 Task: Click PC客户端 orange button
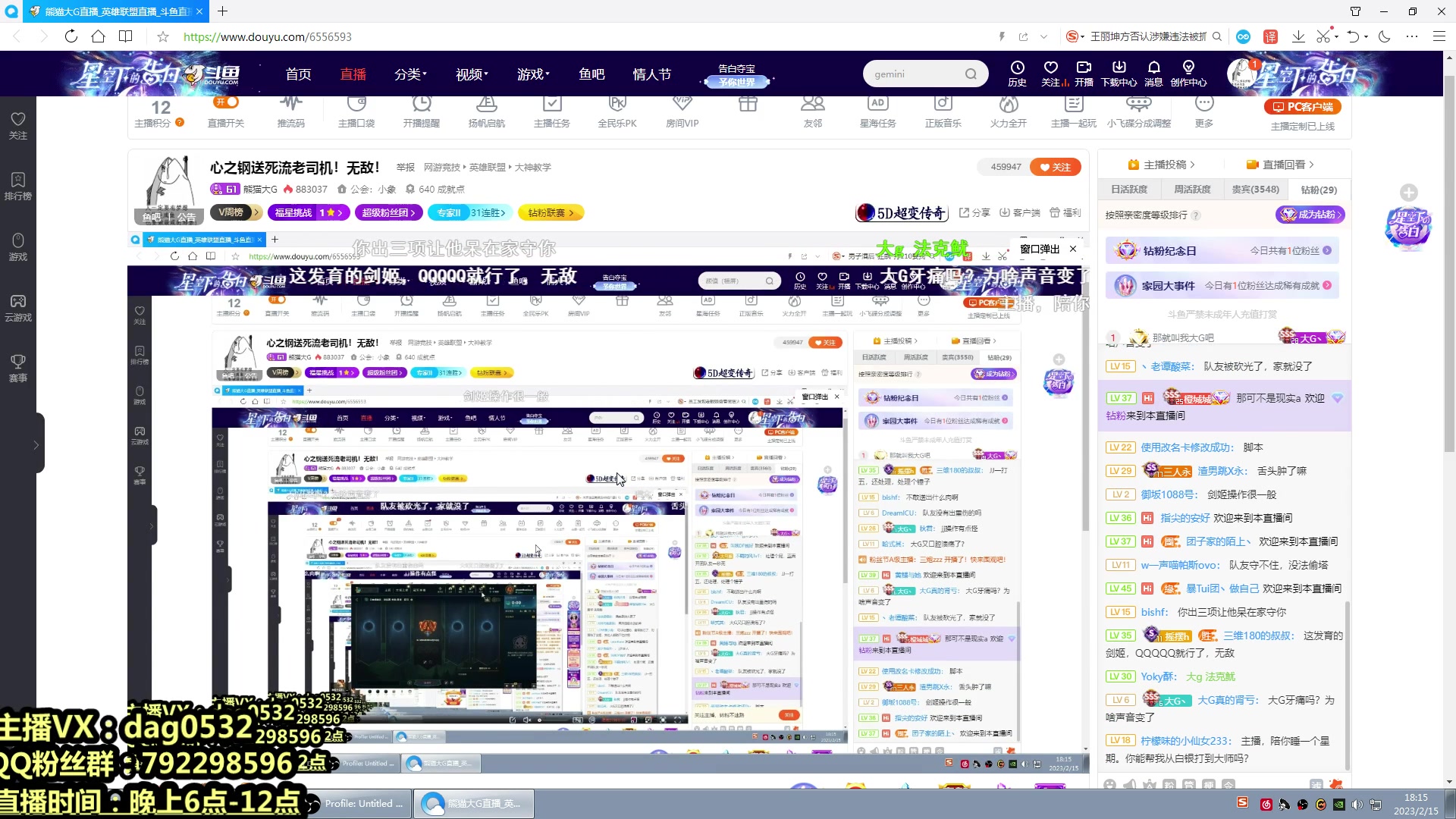click(1303, 107)
